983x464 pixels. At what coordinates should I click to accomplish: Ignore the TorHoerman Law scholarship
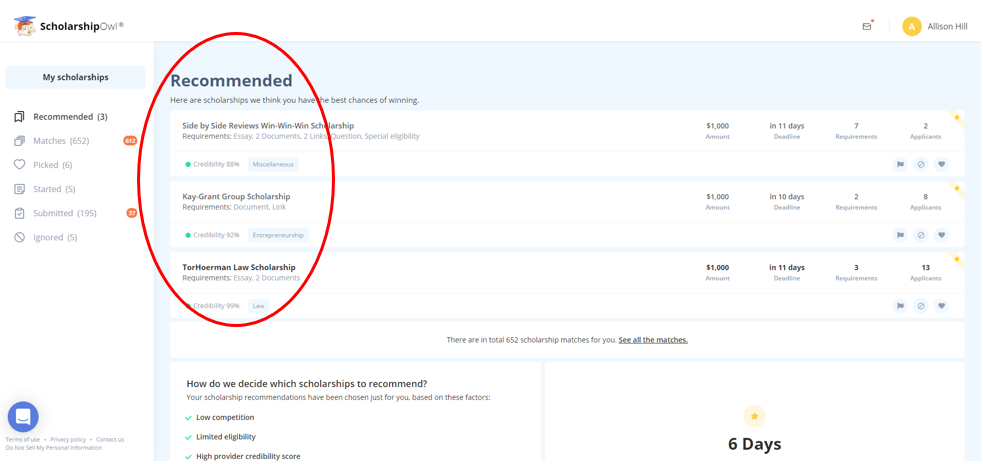coord(920,306)
